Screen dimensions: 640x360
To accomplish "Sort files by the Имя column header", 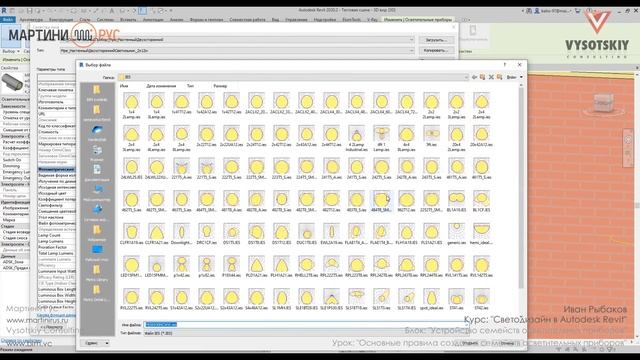I will (x=124, y=86).
